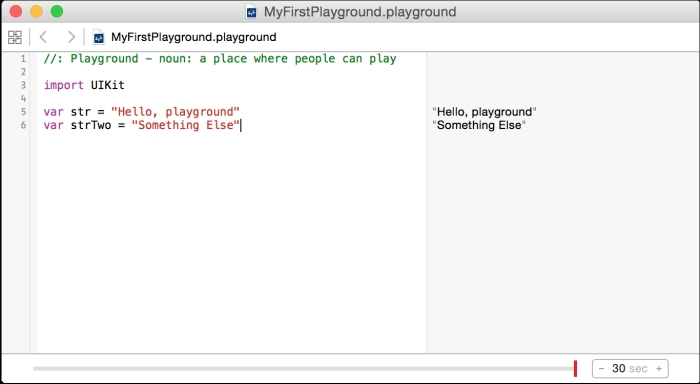Click the "Something Else" string in code

click(x=186, y=125)
